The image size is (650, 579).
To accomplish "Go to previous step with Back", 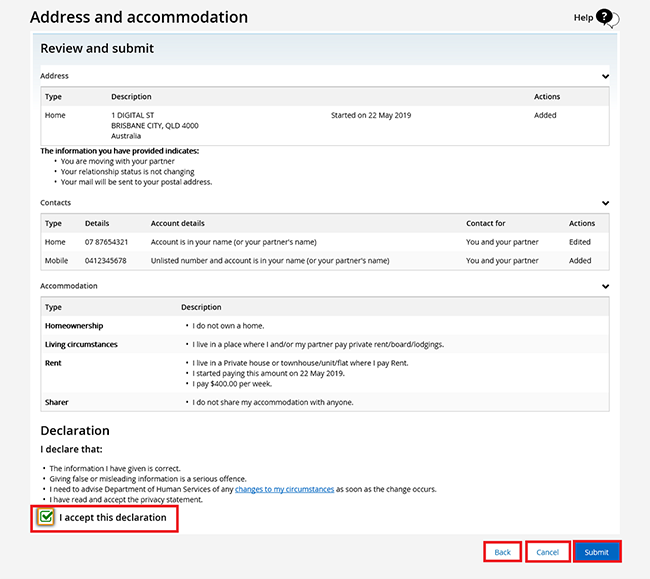I will [502, 552].
